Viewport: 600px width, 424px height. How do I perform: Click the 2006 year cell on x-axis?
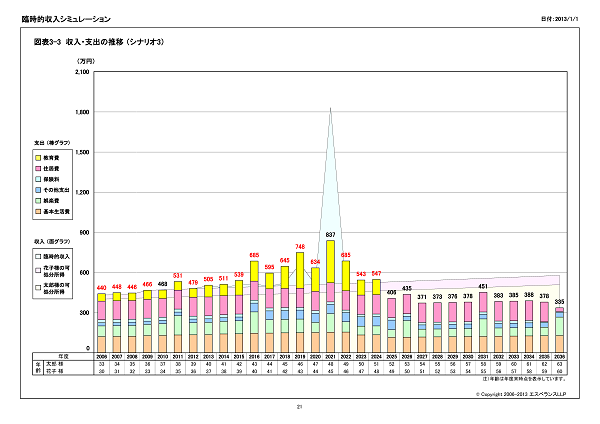tap(101, 355)
